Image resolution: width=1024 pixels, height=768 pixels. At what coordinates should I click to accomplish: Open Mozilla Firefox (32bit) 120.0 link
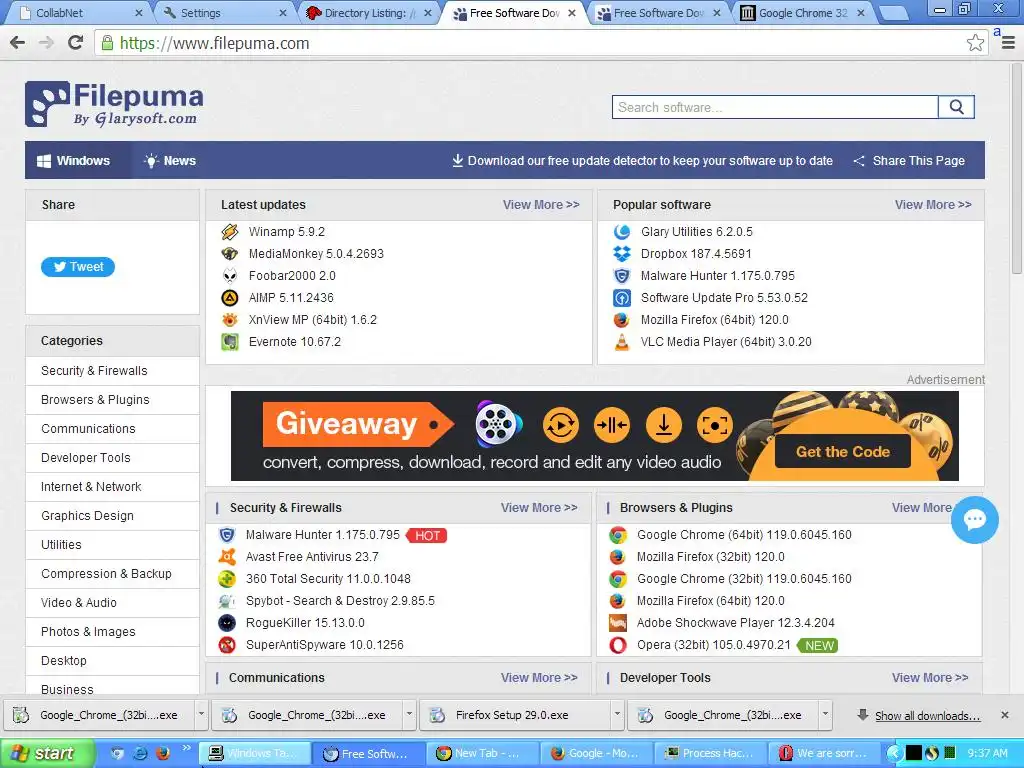pos(711,557)
